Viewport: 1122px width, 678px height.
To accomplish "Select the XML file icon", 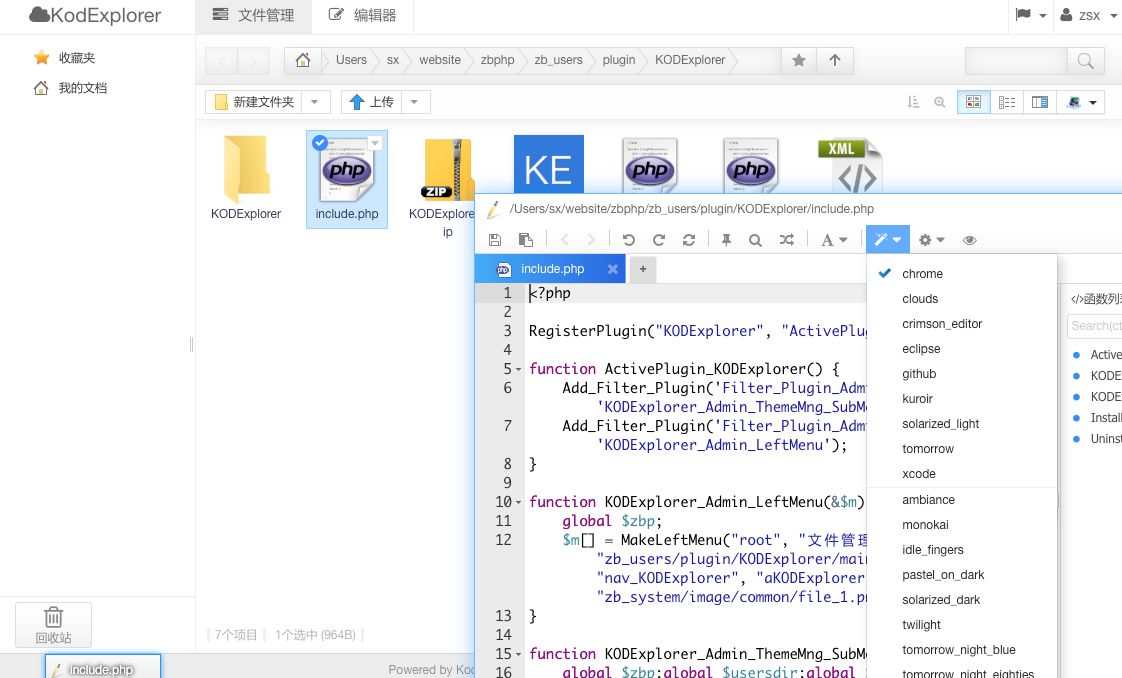I will click(x=851, y=166).
